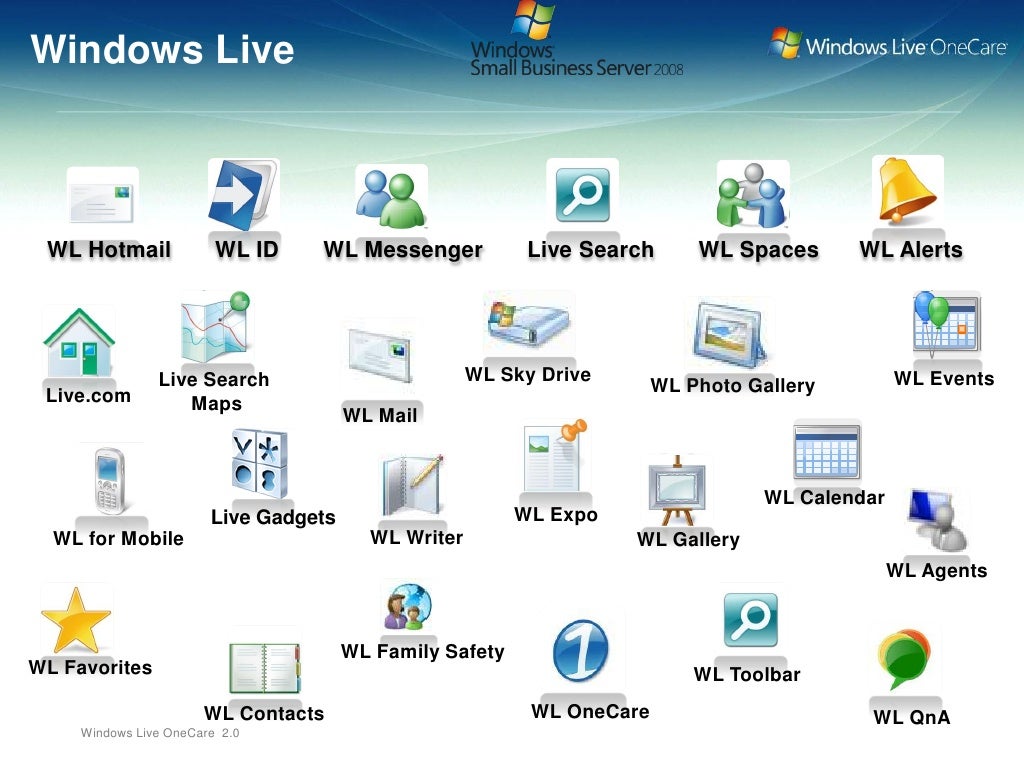The height and width of the screenshot is (768, 1024).
Task: Click the 'WL Contacts' label
Action: pyautogui.click(x=264, y=714)
